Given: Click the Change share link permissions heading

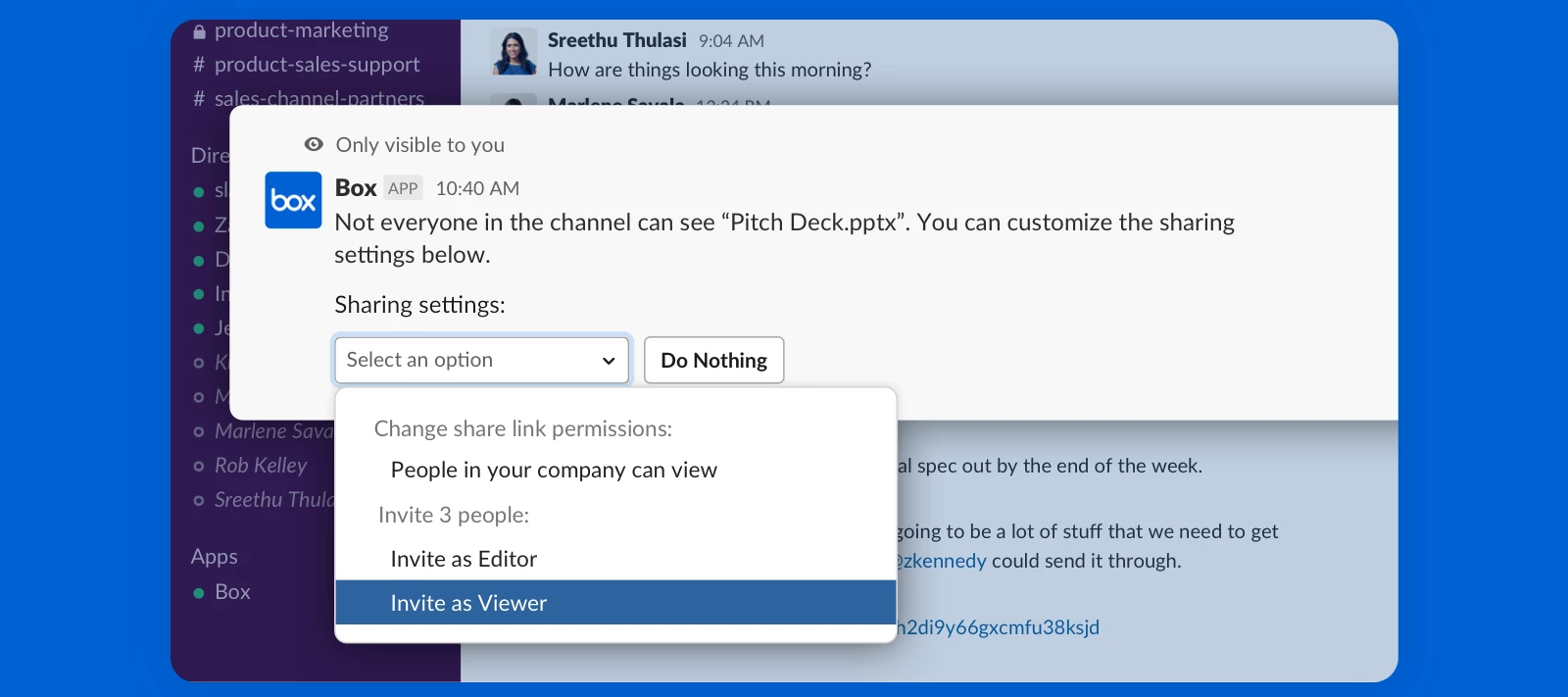Looking at the screenshot, I should click(x=523, y=428).
